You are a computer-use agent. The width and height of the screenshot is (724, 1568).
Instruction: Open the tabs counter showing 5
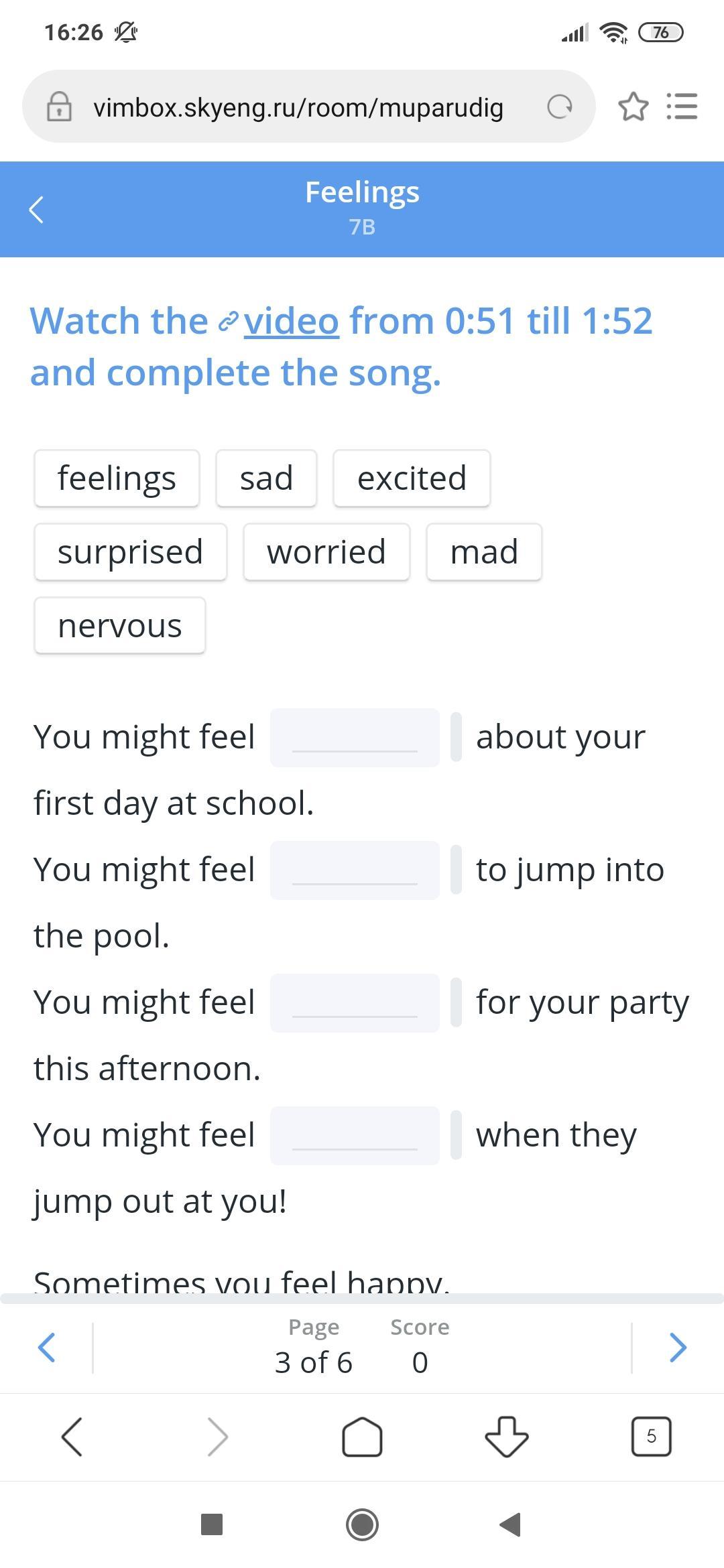pos(651,1437)
